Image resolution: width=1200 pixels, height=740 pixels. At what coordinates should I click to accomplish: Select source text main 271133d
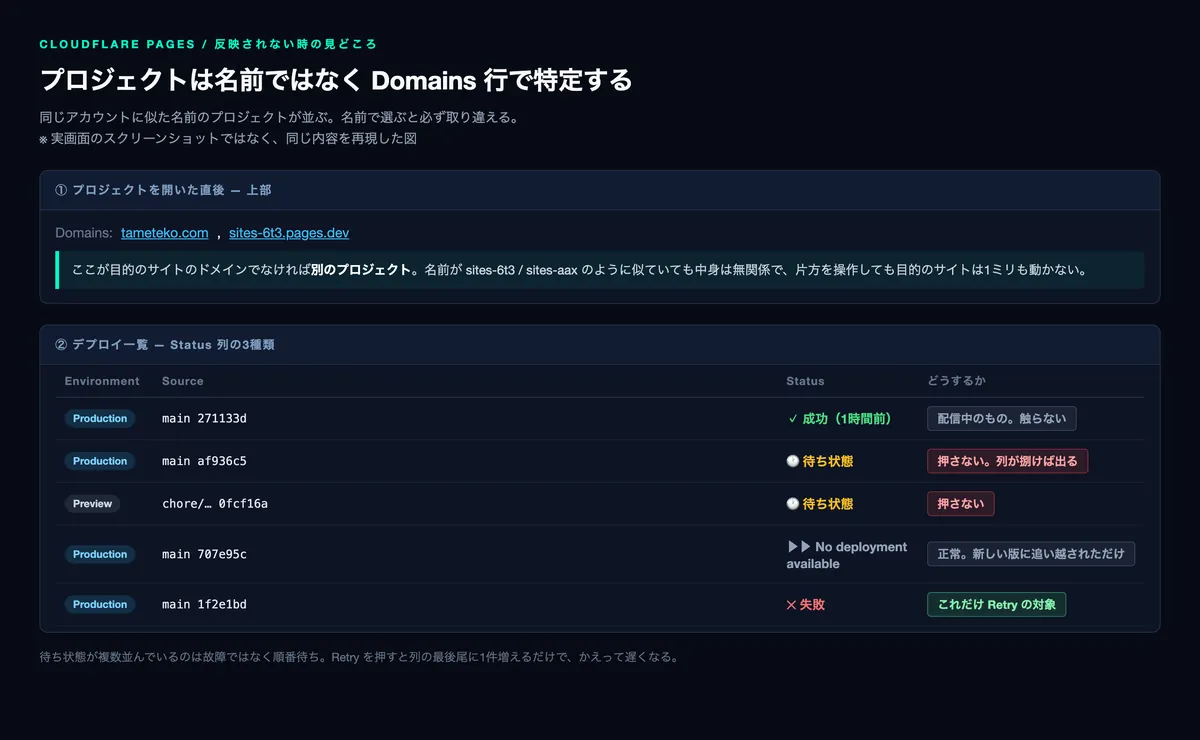coord(204,418)
